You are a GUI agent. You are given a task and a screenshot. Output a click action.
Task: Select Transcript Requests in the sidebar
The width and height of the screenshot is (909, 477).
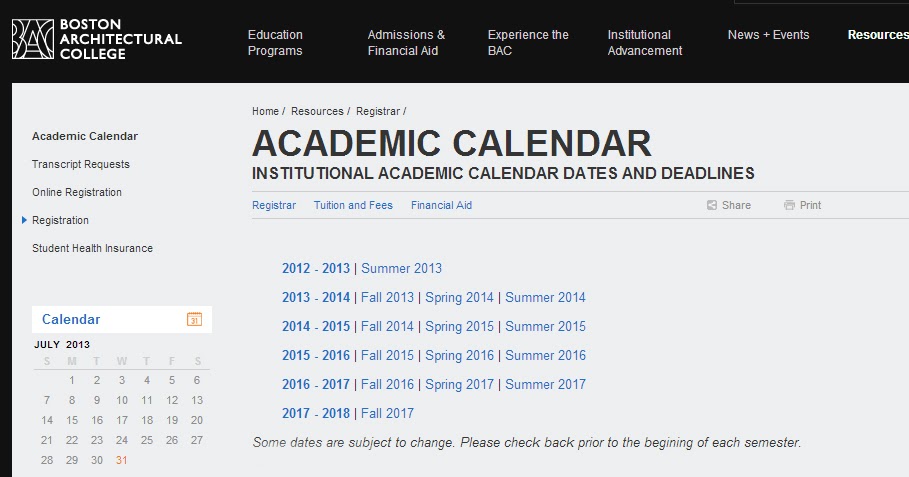[x=81, y=164]
